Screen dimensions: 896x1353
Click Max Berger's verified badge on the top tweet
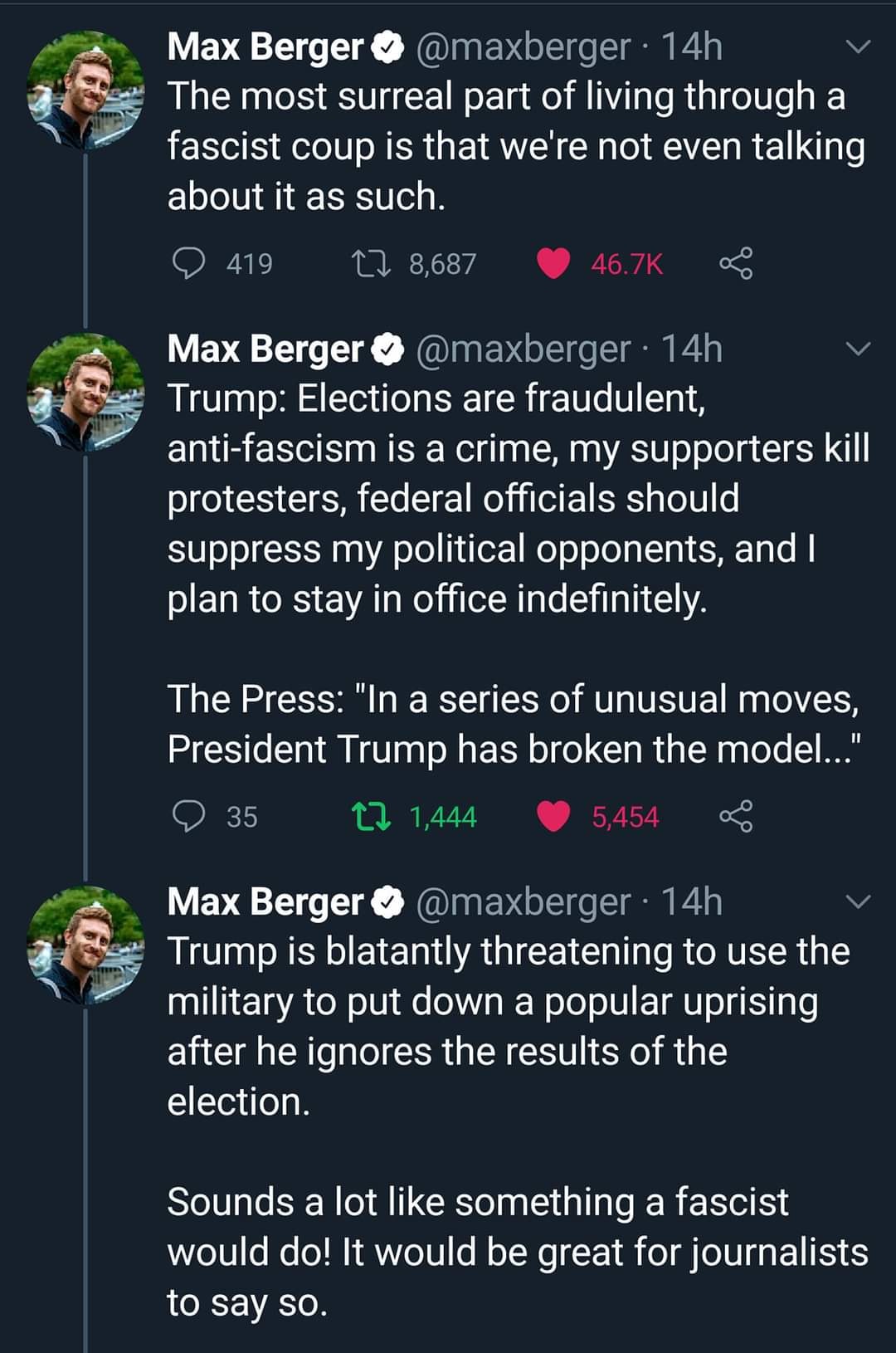(387, 47)
